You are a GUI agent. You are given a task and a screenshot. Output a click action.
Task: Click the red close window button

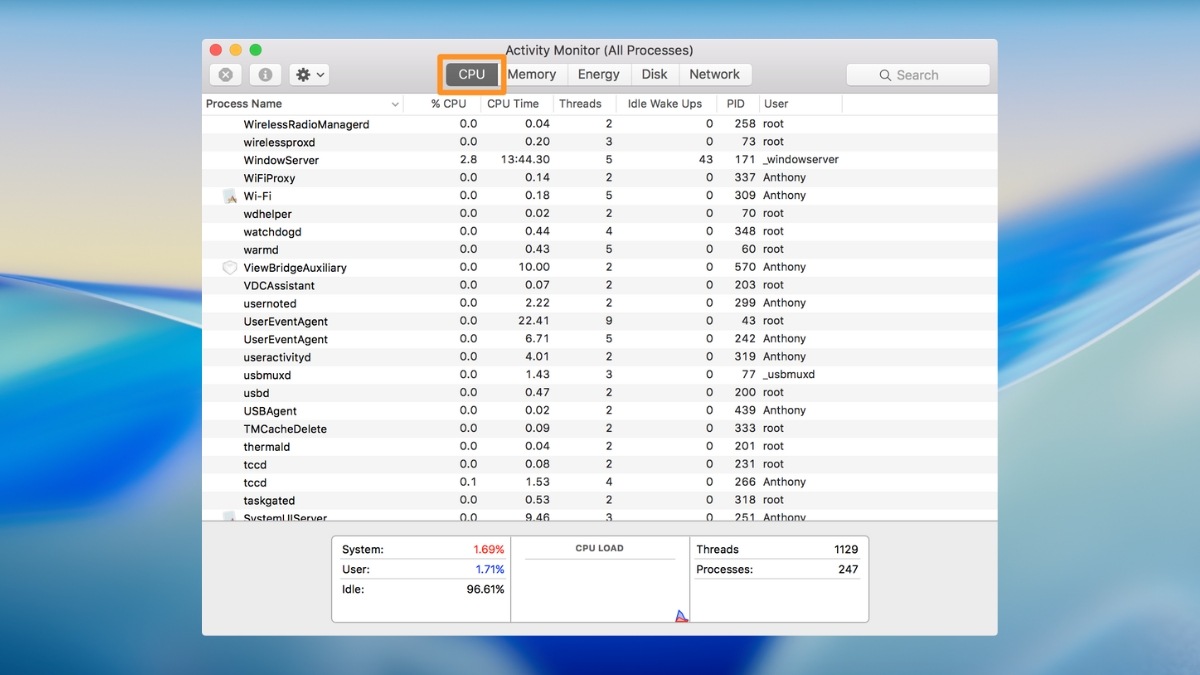tap(216, 50)
